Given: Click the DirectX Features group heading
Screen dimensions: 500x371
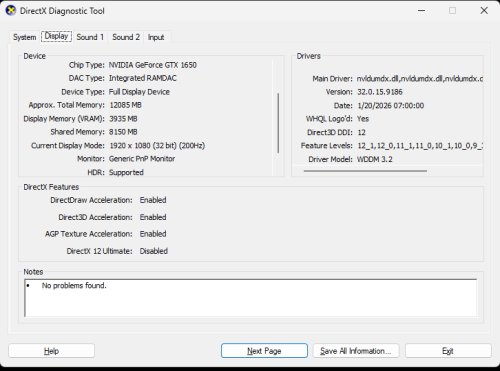Looking at the screenshot, I should pos(51,187).
